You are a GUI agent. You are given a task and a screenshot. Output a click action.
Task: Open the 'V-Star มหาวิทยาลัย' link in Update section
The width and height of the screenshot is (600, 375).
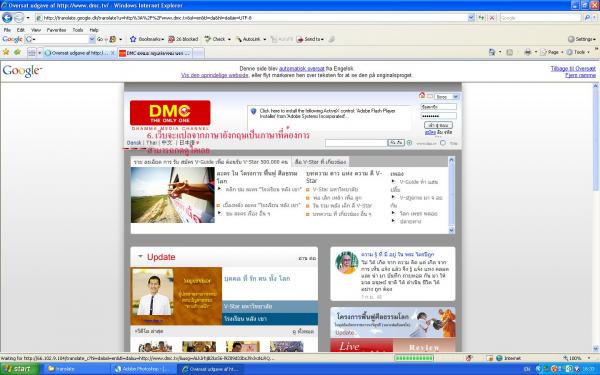click(x=248, y=307)
